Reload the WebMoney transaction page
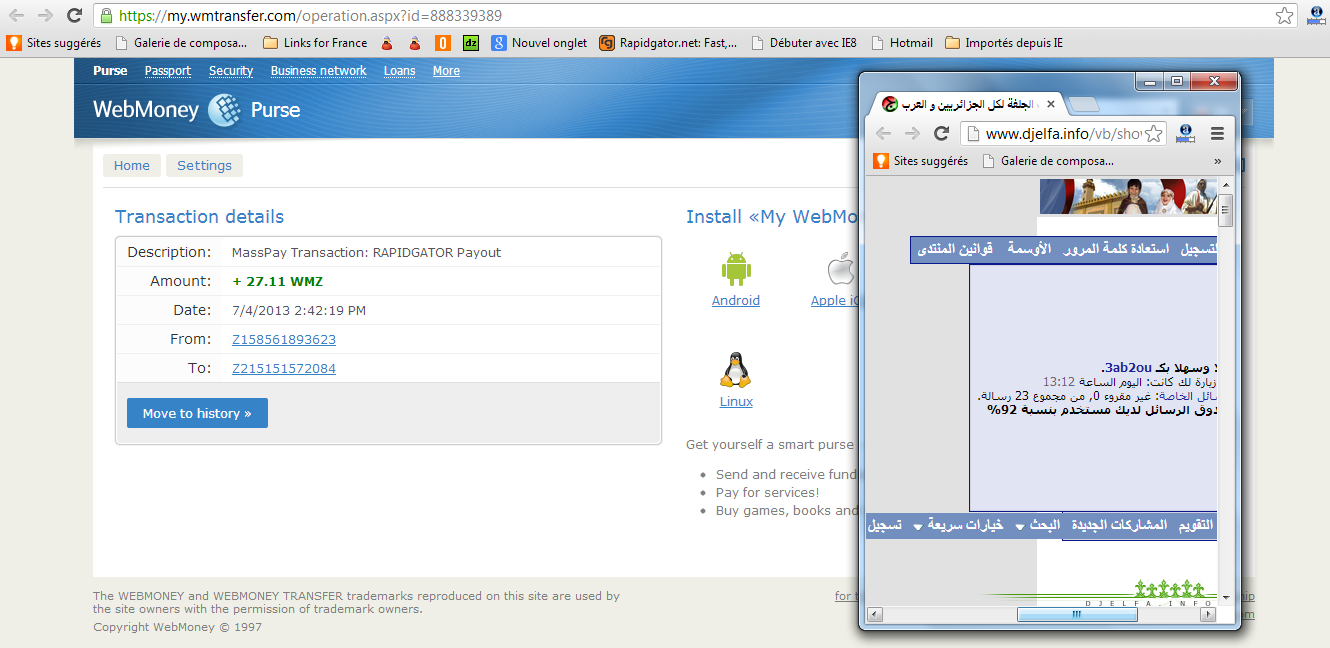Screen dimensions: 1330x648 point(74,16)
